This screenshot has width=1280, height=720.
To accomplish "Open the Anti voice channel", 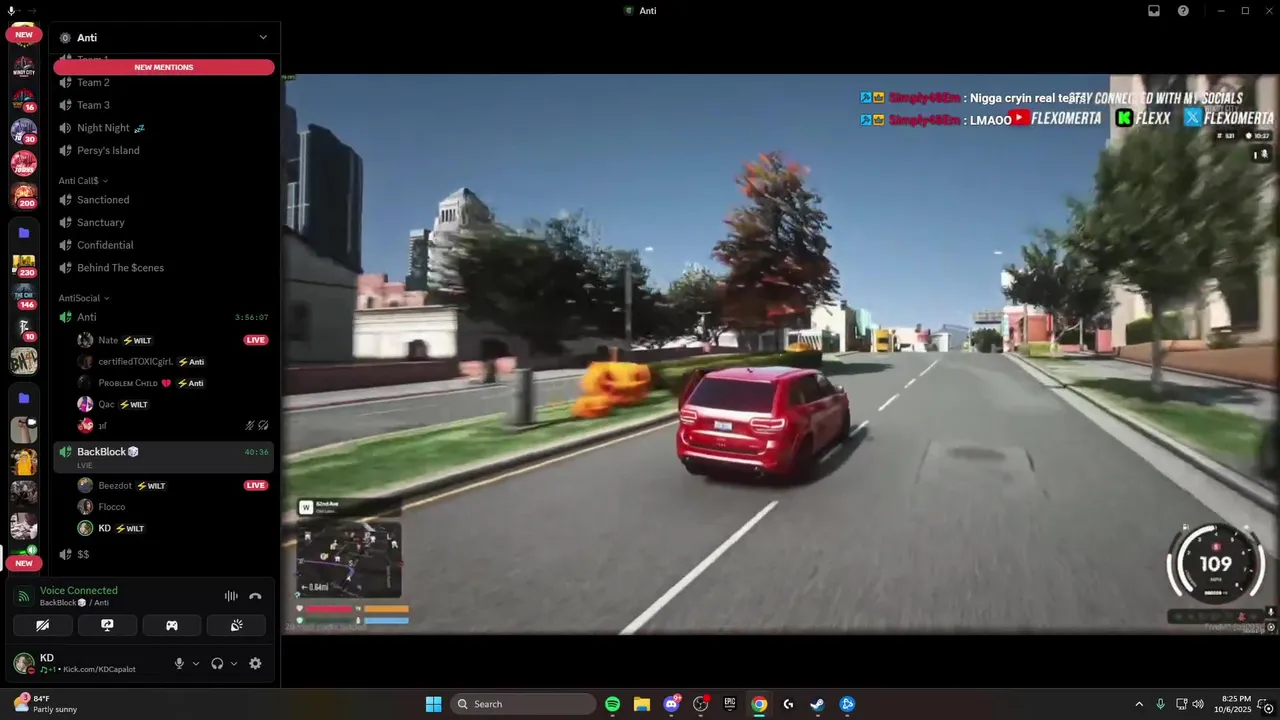I will coord(164,317).
